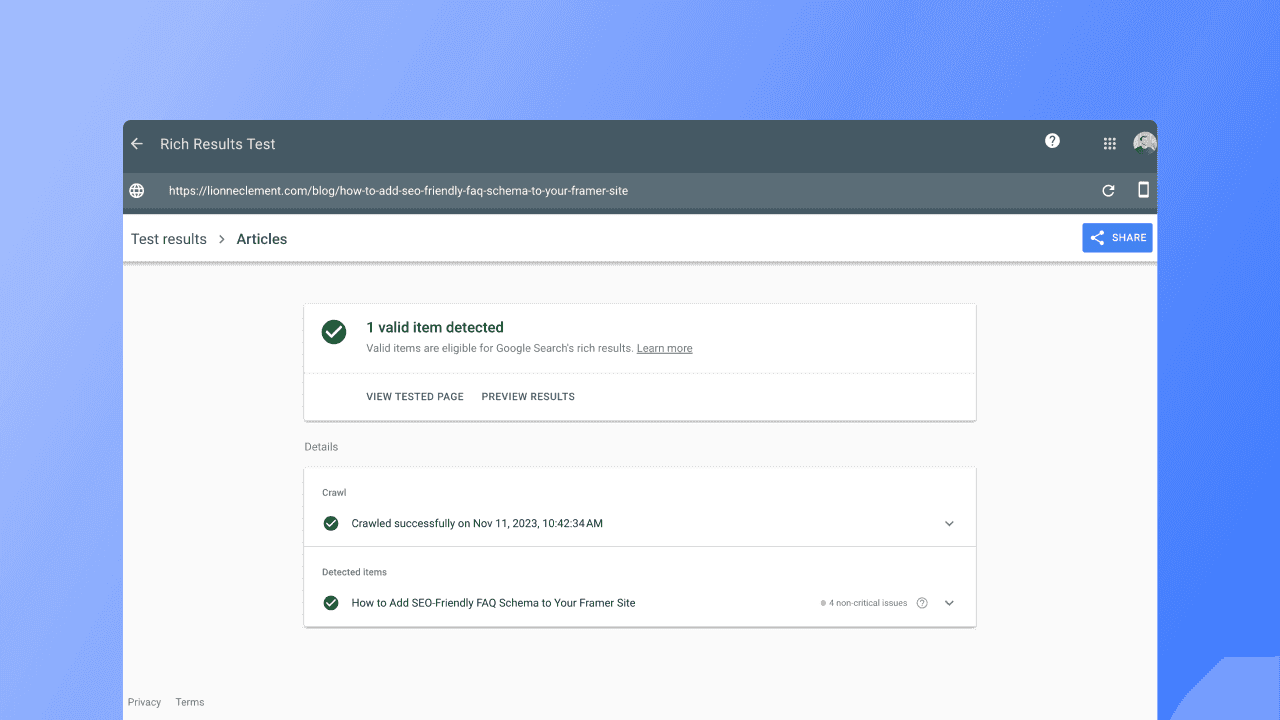Click VIEW TESTED PAGE

(x=415, y=397)
